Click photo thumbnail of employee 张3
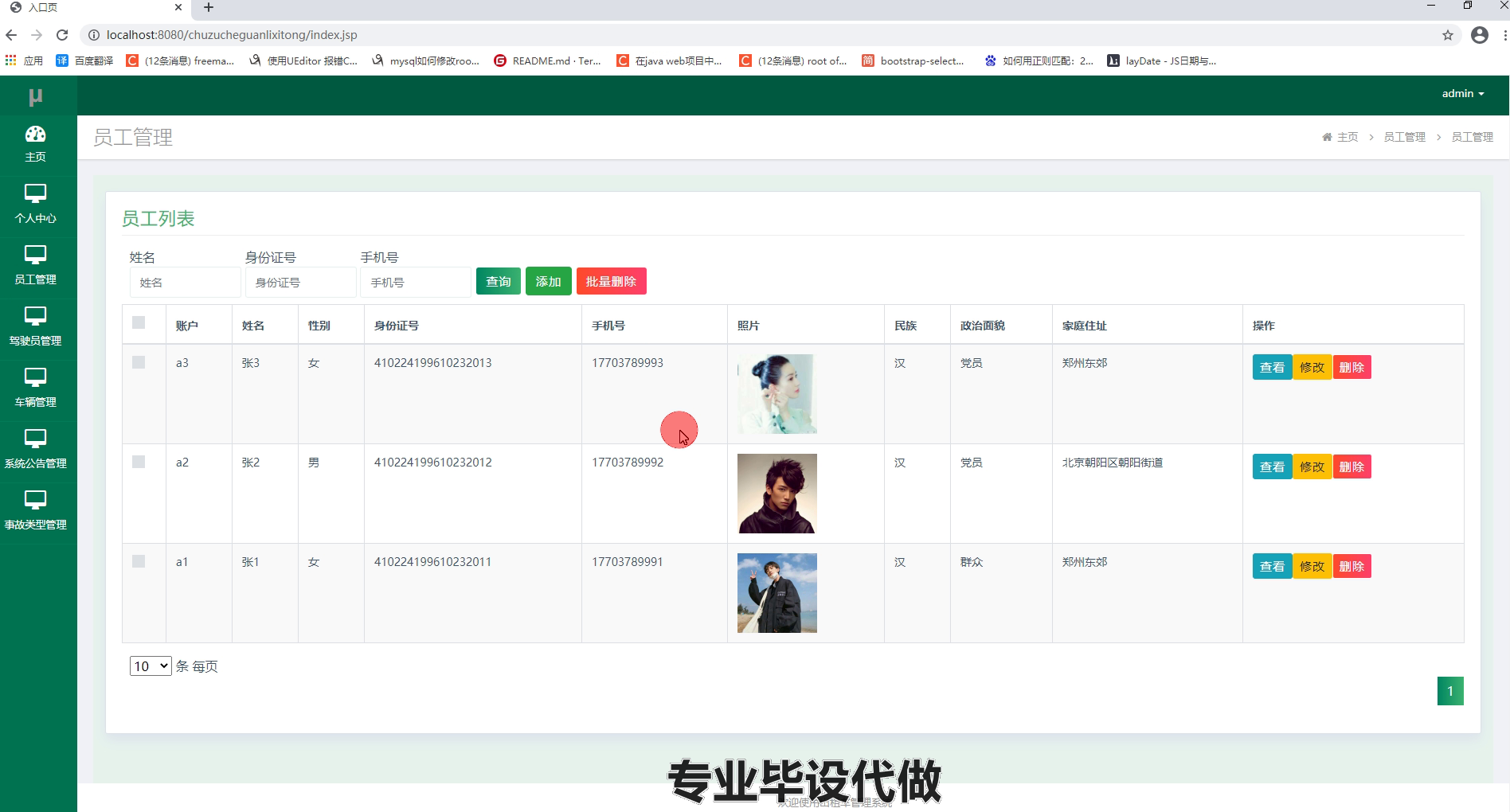 tap(777, 394)
